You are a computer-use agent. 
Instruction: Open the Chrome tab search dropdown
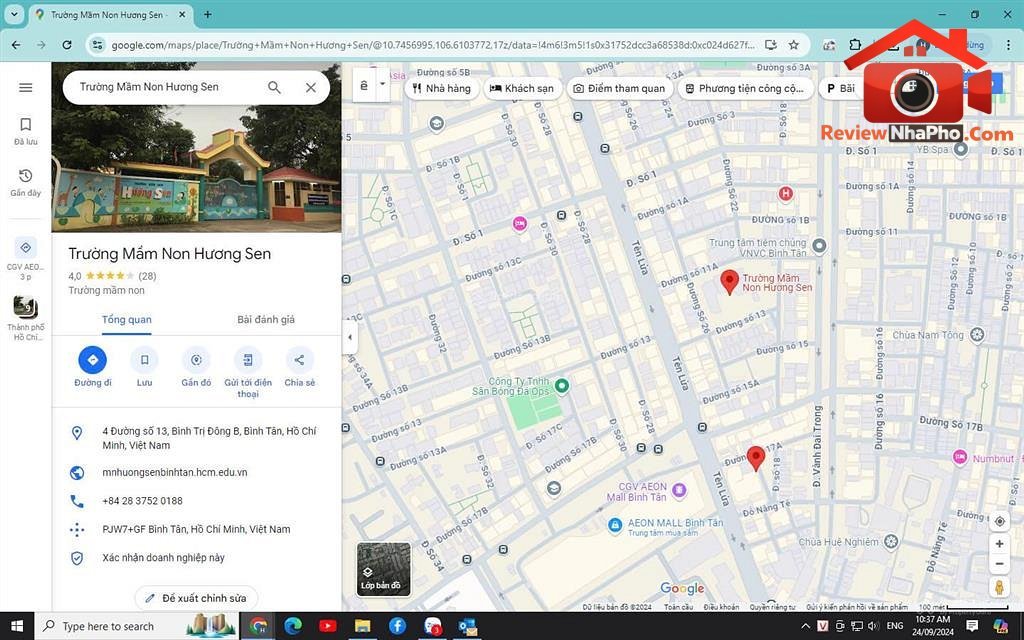point(14,14)
